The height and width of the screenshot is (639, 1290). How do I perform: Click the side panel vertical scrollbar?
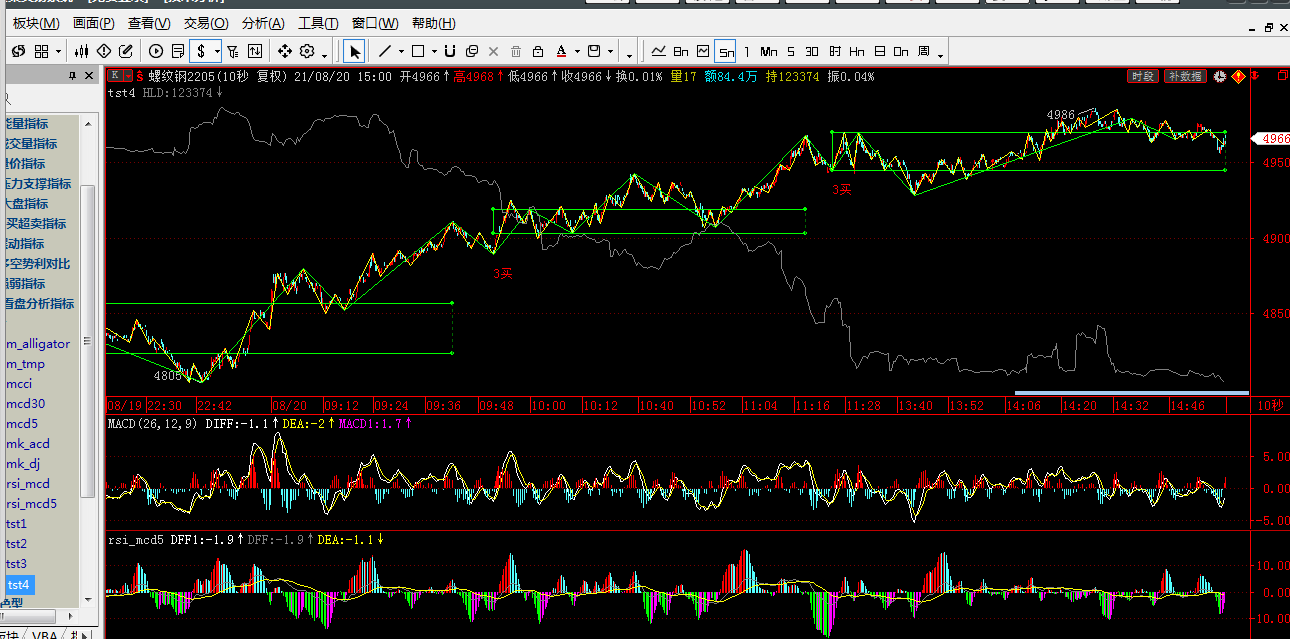(x=88, y=340)
